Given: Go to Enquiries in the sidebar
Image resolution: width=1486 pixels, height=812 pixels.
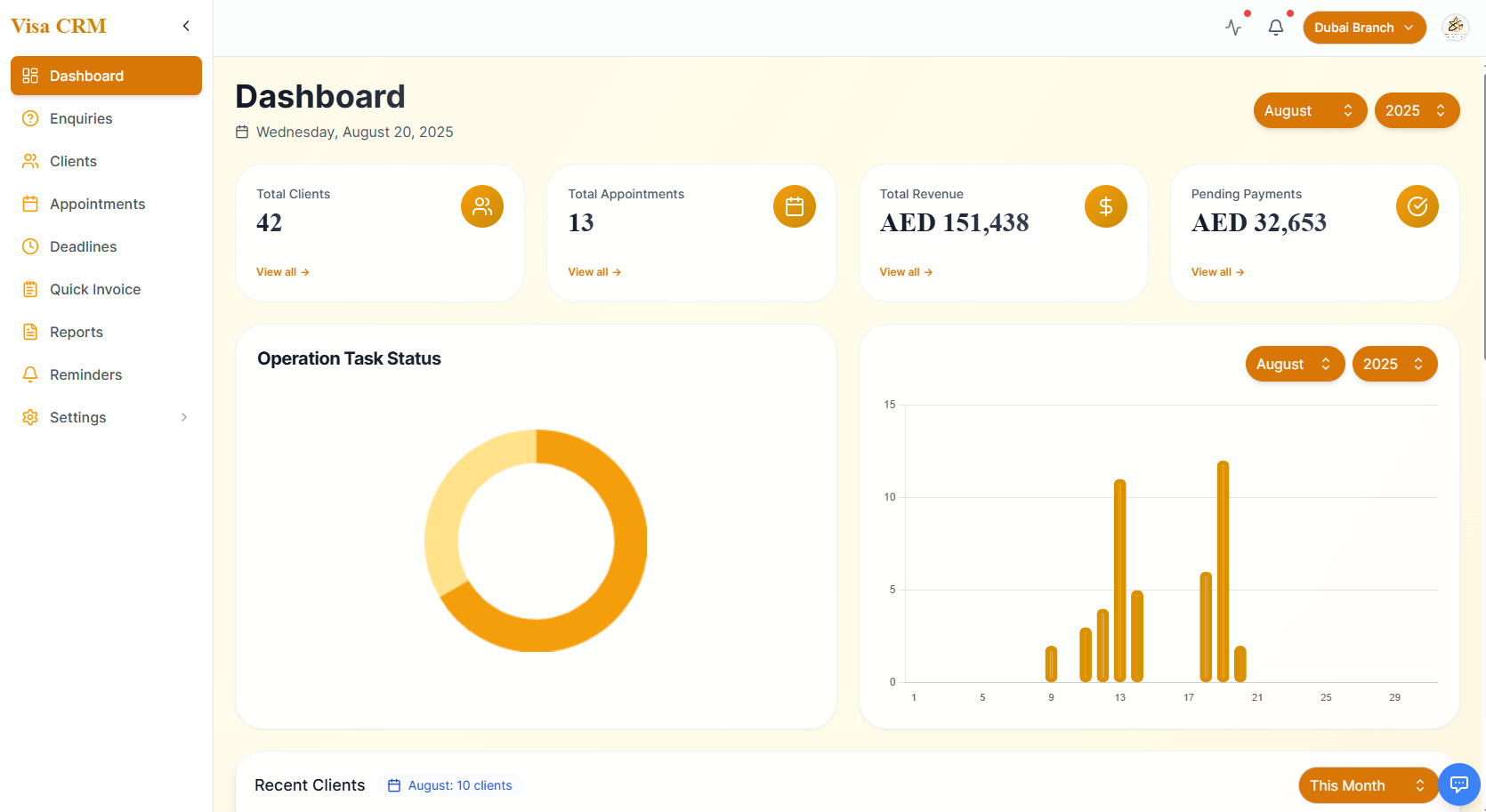Looking at the screenshot, I should click(81, 118).
